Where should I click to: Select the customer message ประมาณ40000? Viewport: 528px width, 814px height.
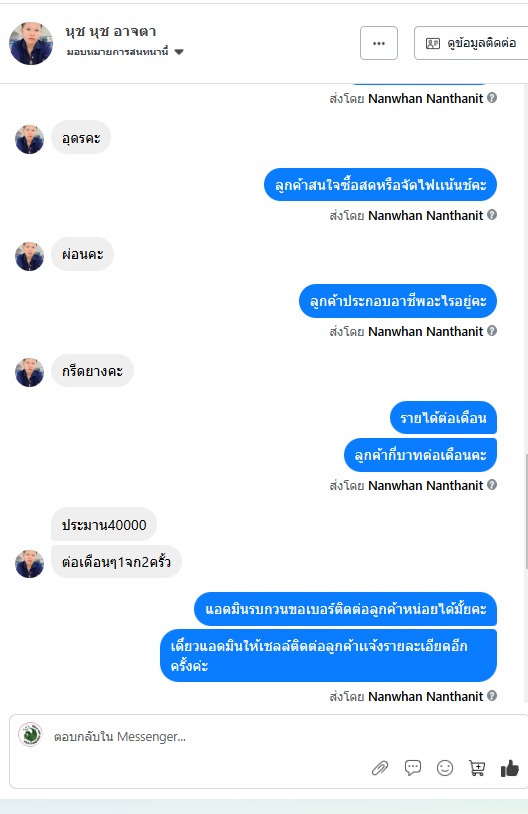(x=104, y=525)
